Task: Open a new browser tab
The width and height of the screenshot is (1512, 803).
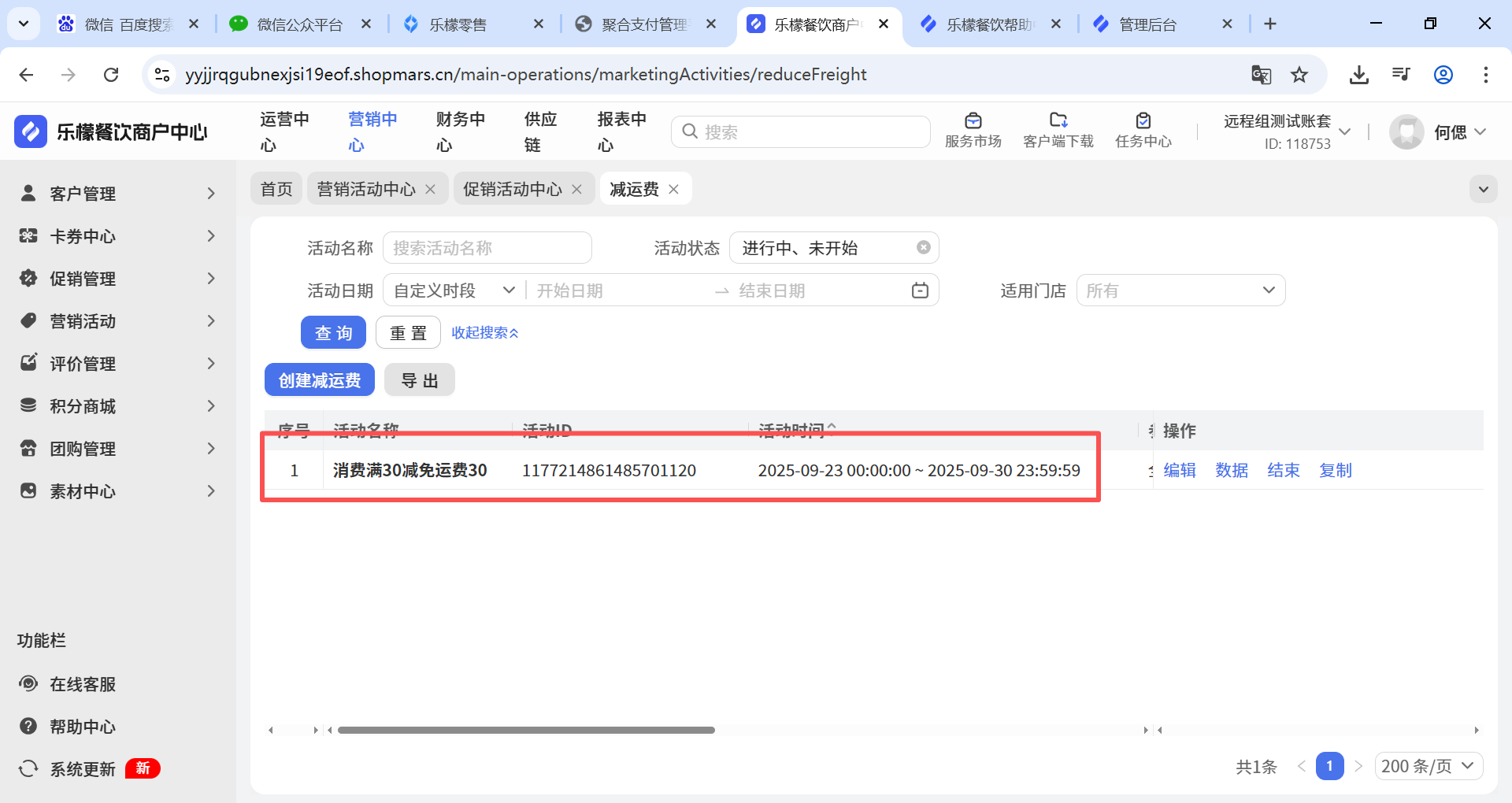Action: point(1270,24)
